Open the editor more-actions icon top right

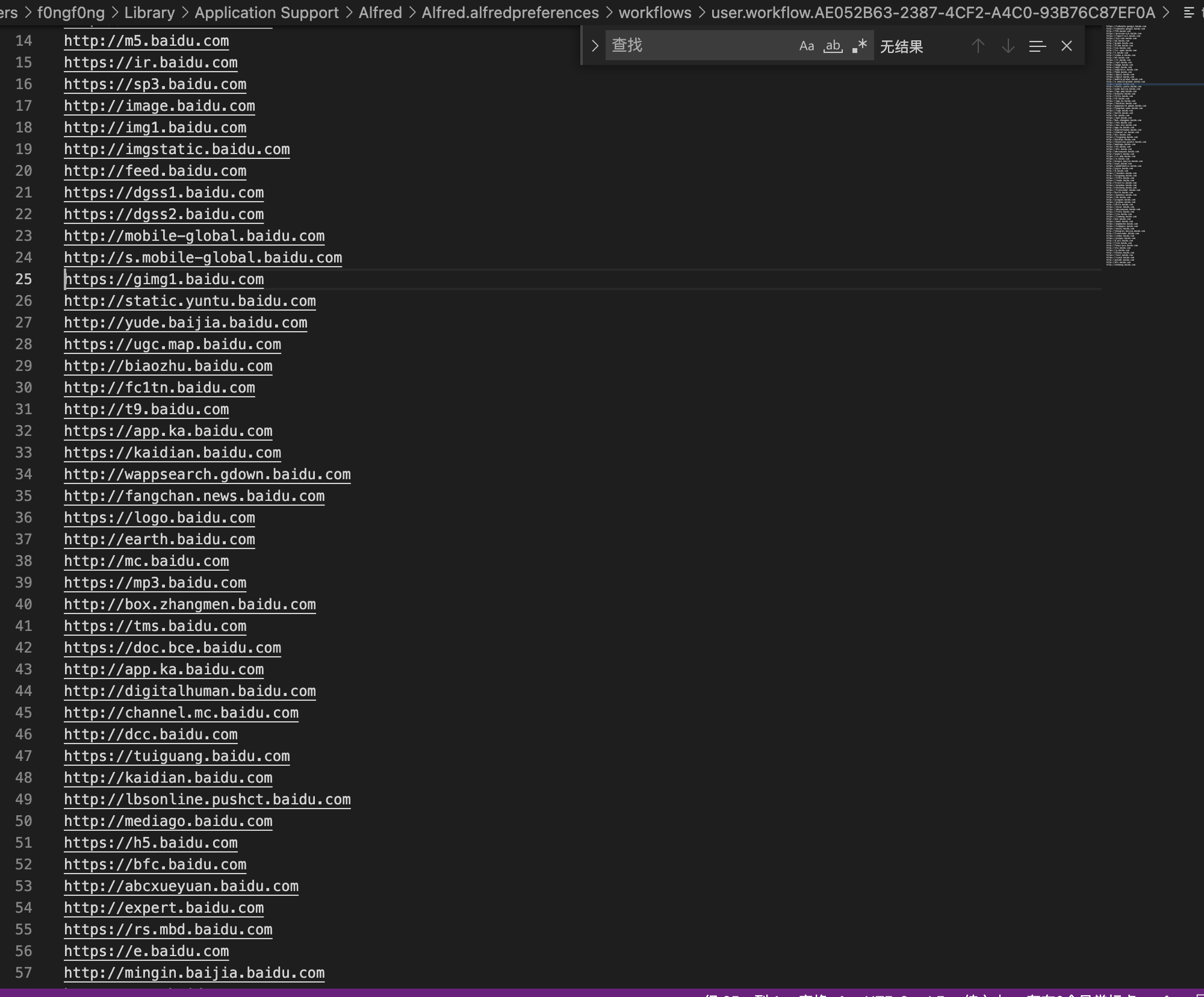(1189, 12)
